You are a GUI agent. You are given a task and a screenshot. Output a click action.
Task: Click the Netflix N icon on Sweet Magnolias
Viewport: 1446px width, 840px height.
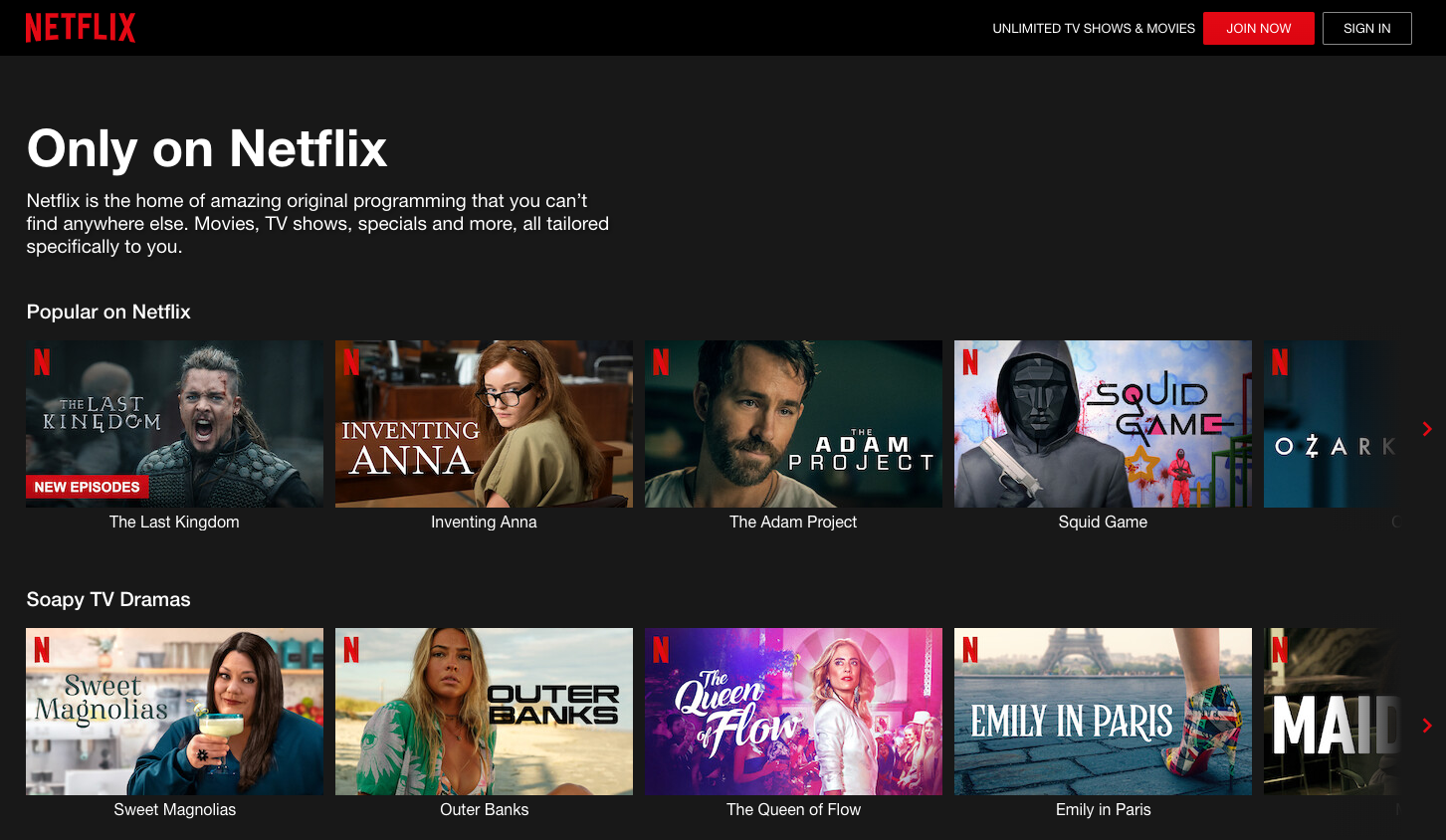click(x=42, y=650)
